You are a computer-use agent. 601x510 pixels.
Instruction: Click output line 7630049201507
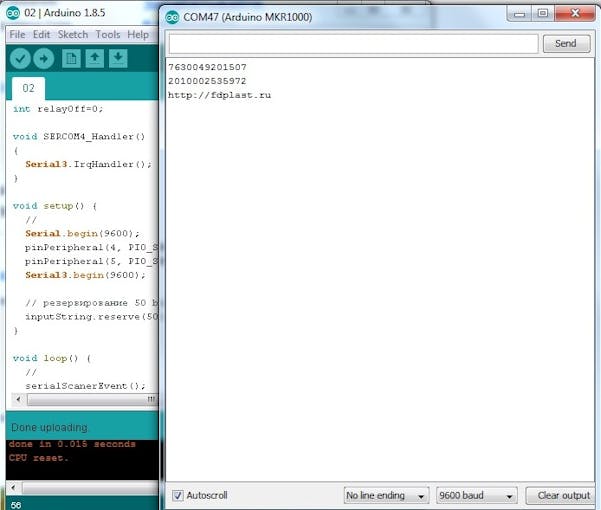click(x=207, y=67)
